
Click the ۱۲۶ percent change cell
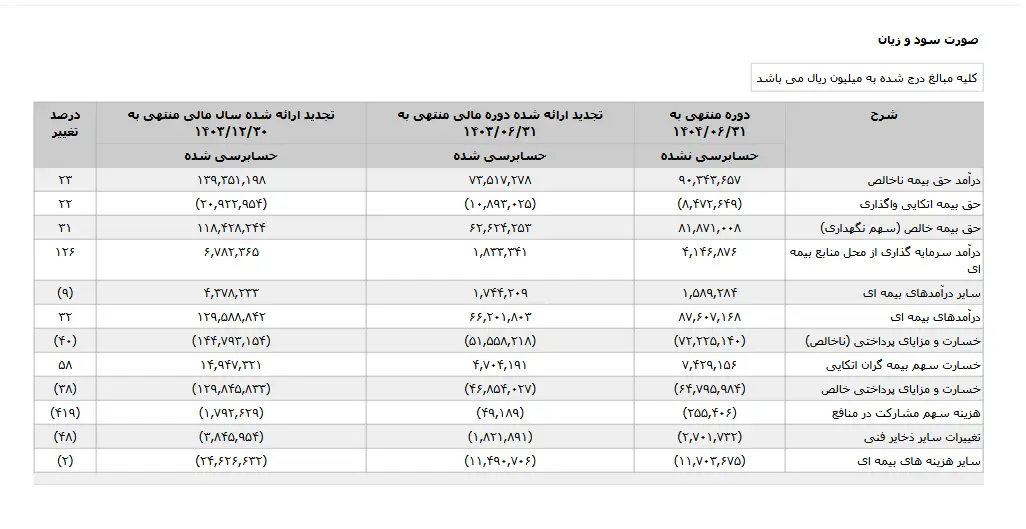click(65, 252)
